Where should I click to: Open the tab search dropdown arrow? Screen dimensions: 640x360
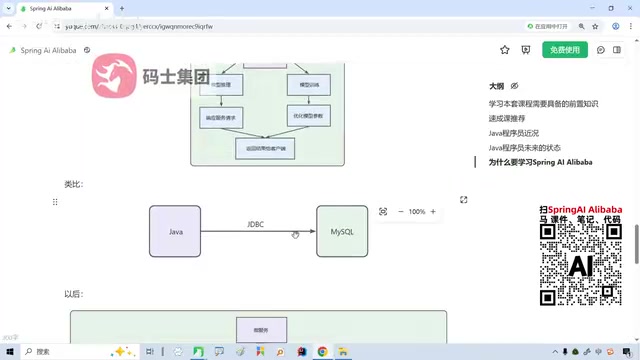click(8, 8)
